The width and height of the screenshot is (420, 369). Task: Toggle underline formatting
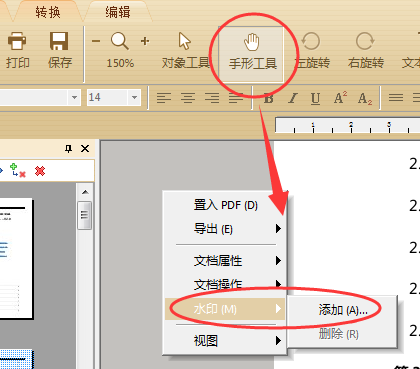315,99
